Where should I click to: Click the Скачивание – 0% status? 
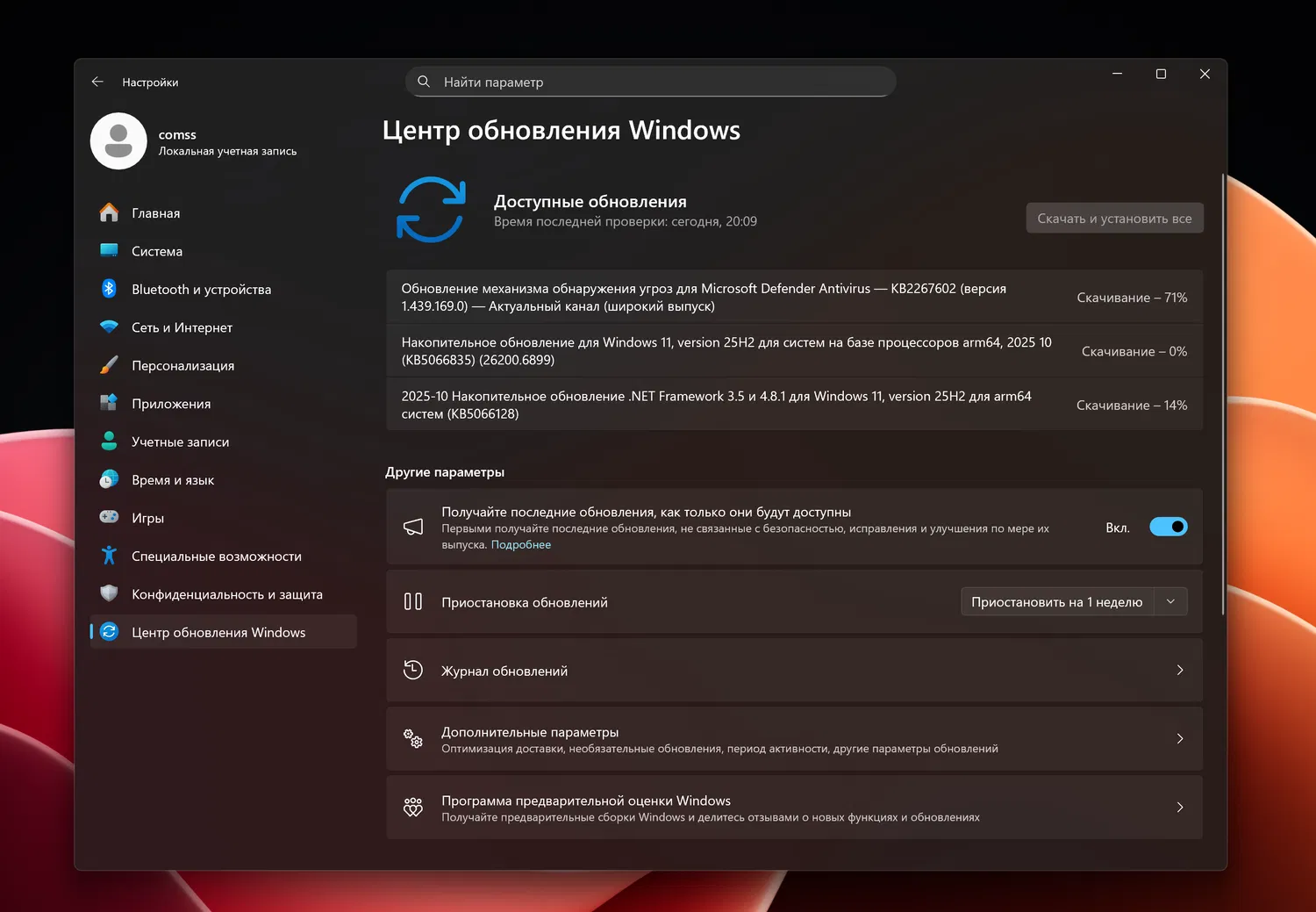point(1134,351)
